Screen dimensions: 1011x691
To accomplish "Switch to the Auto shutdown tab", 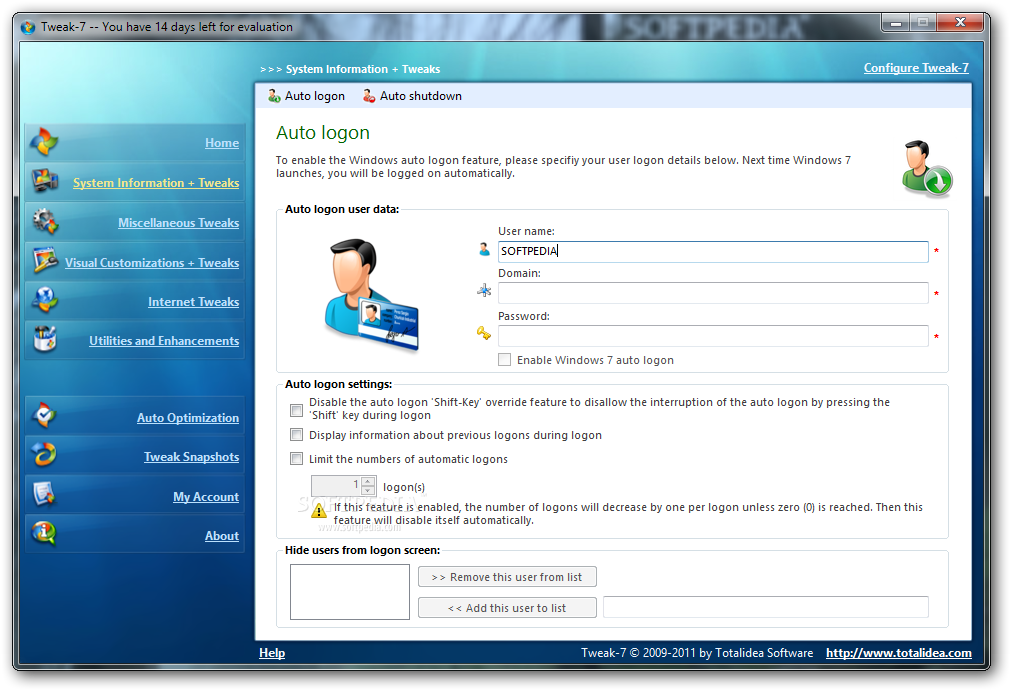I will (x=412, y=96).
